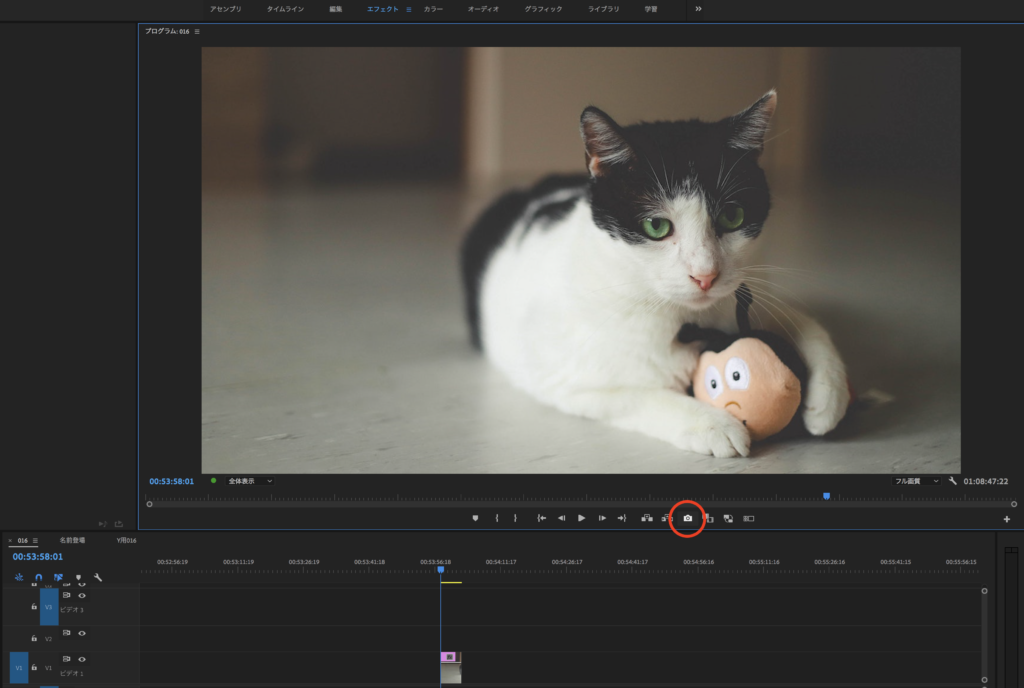The height and width of the screenshot is (688, 1024).
Task: Open the button editor plus icon
Action: coord(1006,519)
